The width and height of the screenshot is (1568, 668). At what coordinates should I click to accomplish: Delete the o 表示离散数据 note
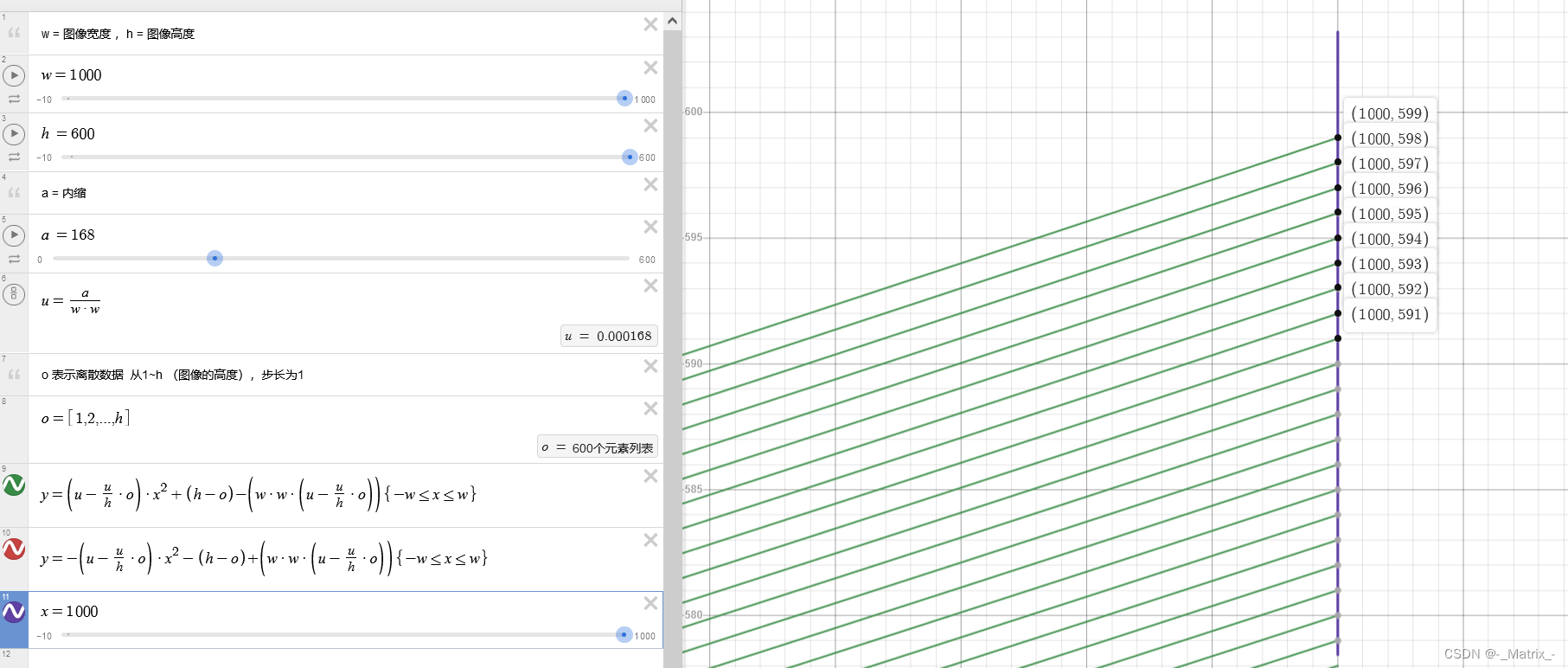(x=650, y=366)
